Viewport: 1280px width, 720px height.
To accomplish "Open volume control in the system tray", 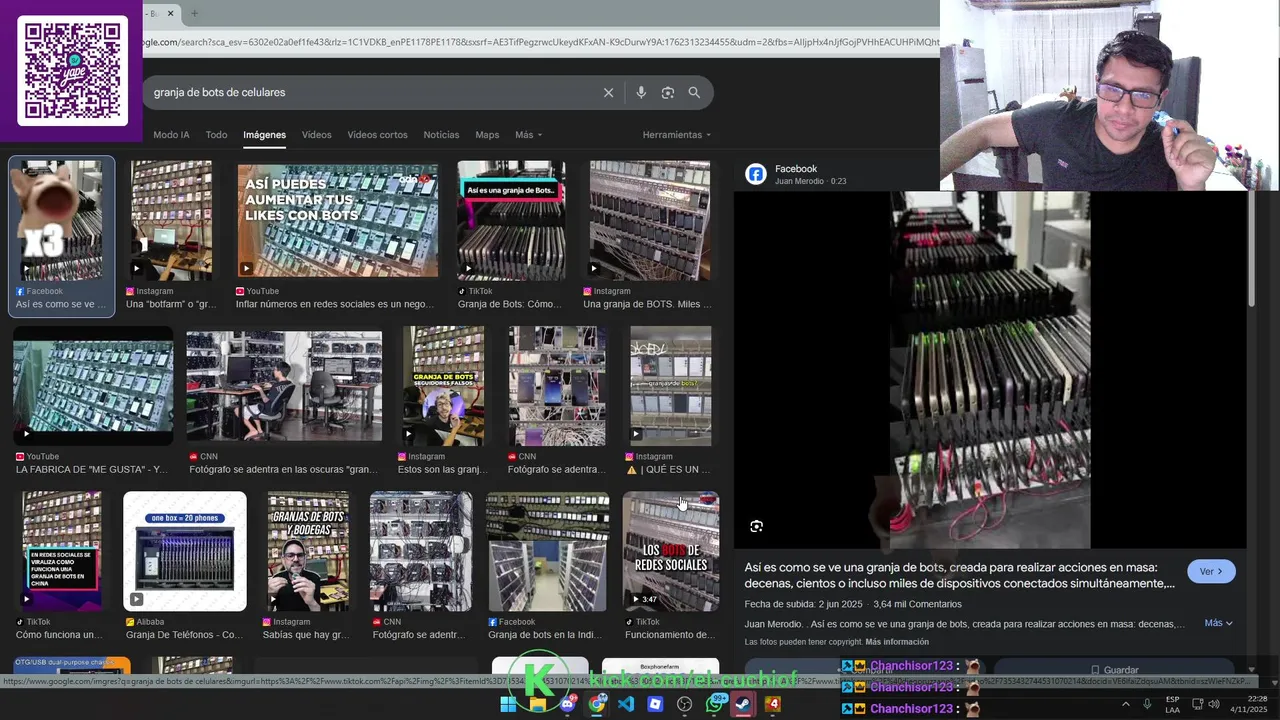I will click(1214, 704).
